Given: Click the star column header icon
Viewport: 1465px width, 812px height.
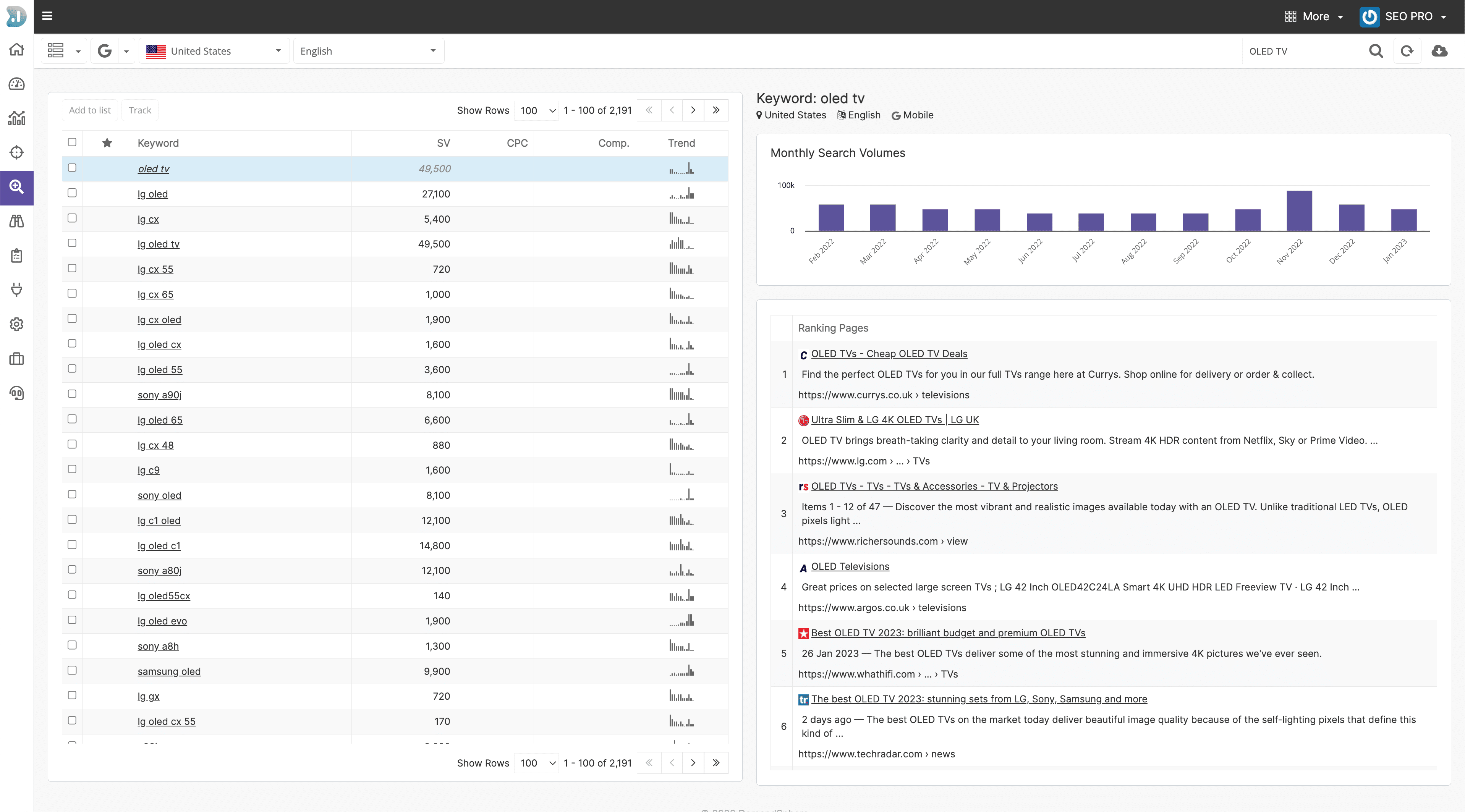Looking at the screenshot, I should [107, 143].
